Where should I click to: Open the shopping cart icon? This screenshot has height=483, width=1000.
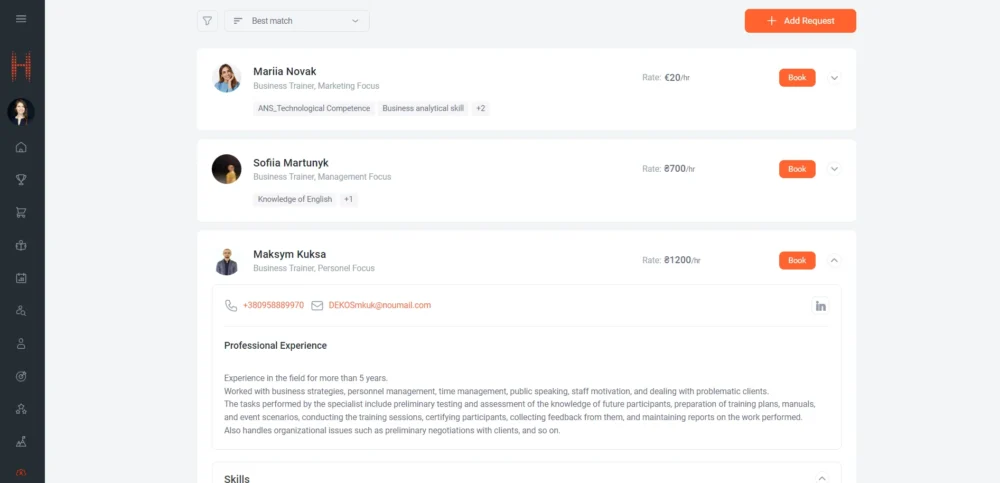click(x=22, y=213)
